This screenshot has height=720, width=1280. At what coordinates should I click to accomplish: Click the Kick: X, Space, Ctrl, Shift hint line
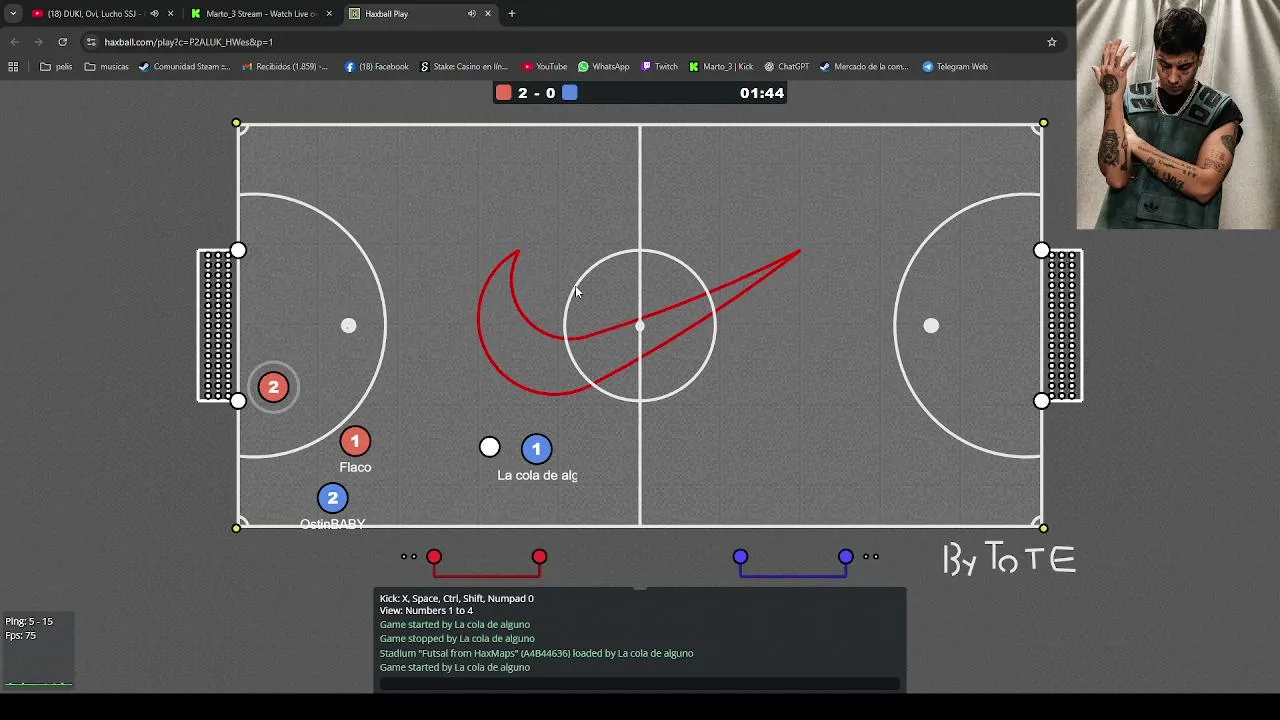[456, 598]
